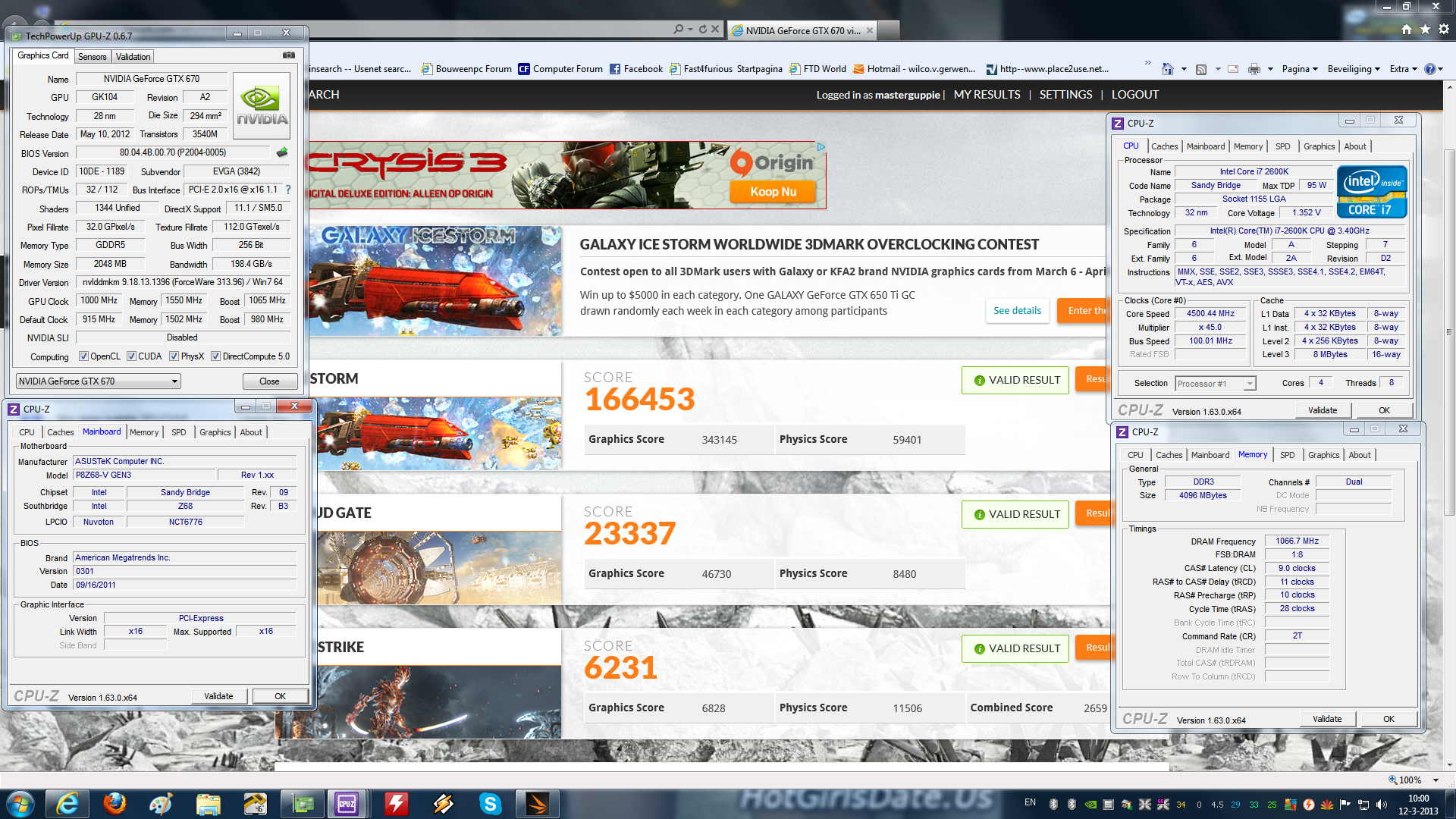Expand the home button dropdown arrow
1456x819 pixels.
click(x=1184, y=69)
